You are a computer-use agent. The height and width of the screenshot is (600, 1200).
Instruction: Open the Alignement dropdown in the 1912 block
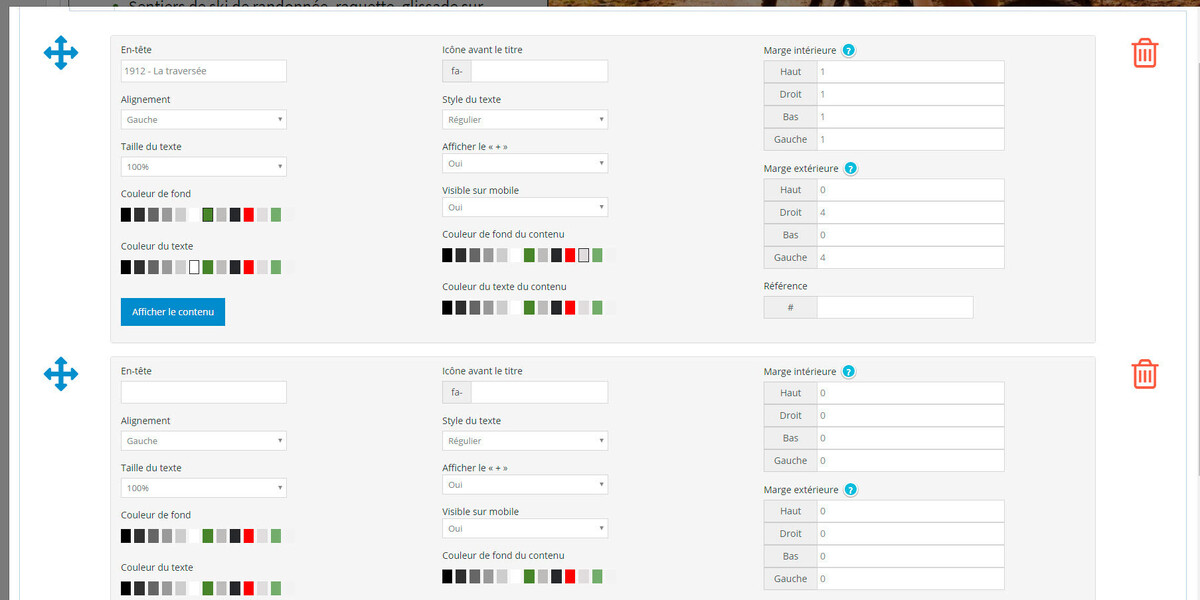(x=204, y=119)
